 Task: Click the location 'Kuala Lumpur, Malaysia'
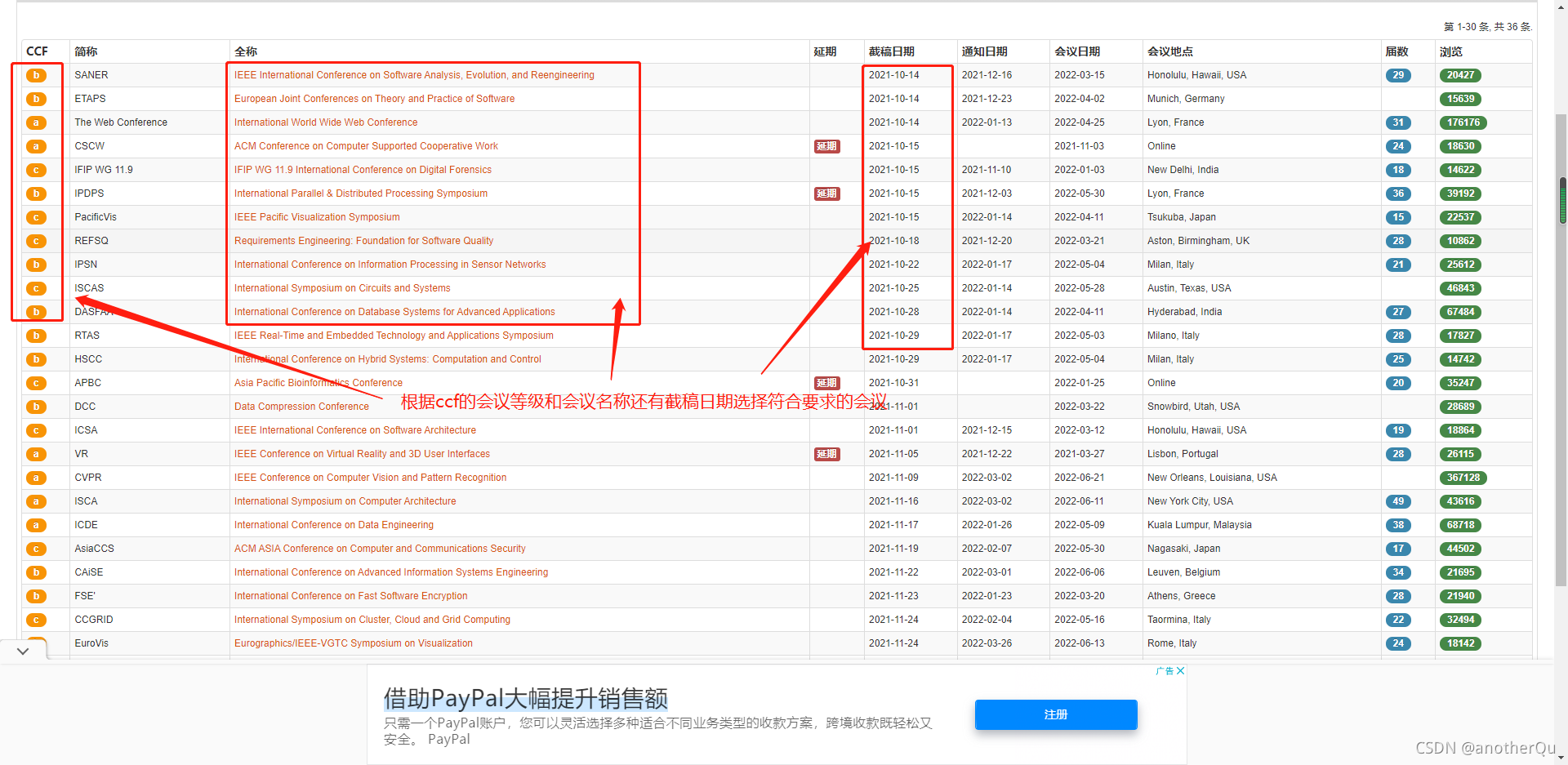(x=1199, y=525)
